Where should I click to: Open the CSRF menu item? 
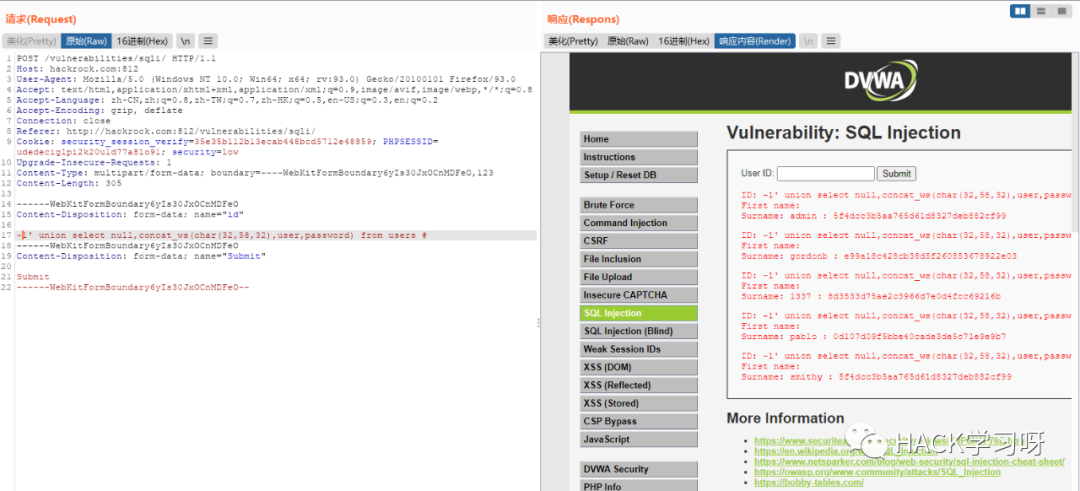click(x=638, y=241)
